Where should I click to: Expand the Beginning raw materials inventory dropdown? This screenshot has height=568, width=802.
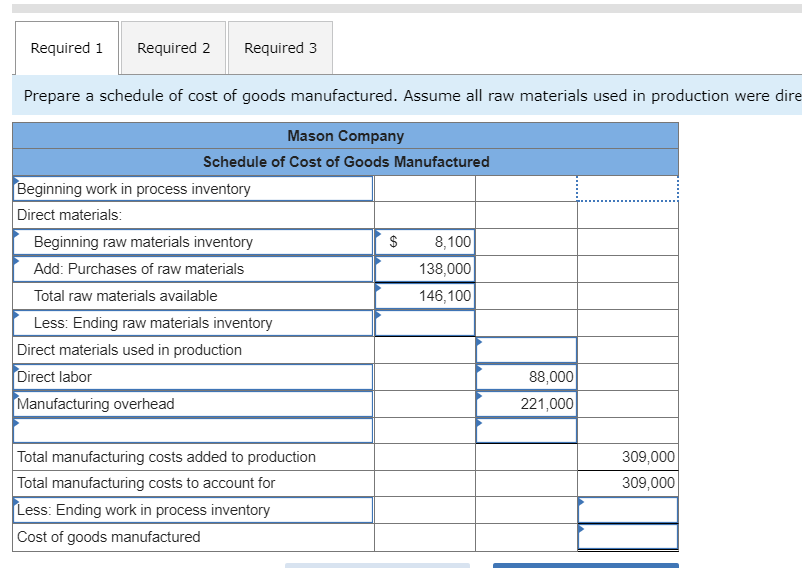194,242
